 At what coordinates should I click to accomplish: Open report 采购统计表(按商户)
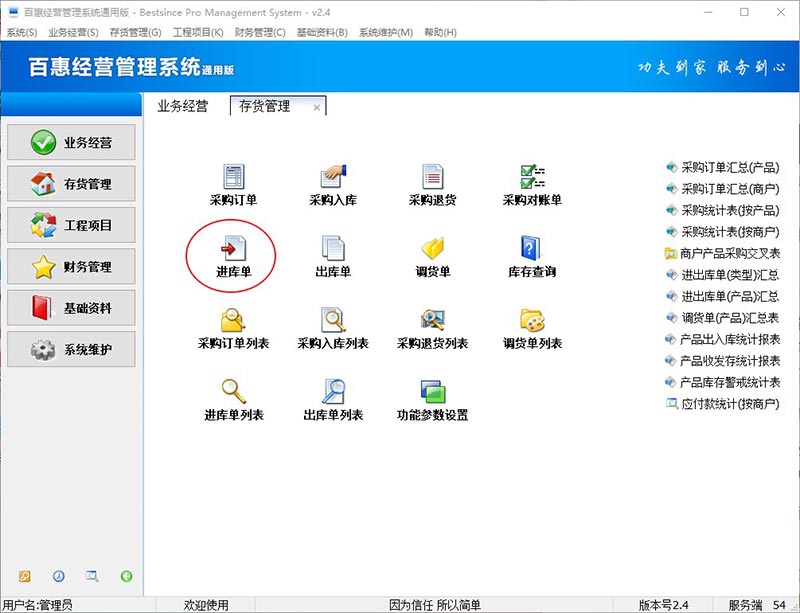point(723,232)
